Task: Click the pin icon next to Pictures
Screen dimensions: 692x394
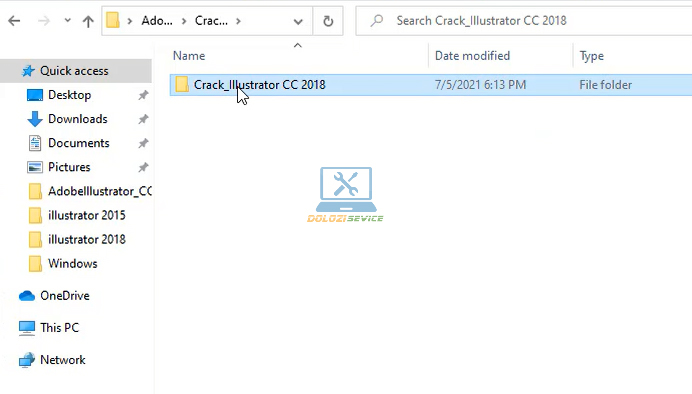Action: click(x=143, y=167)
